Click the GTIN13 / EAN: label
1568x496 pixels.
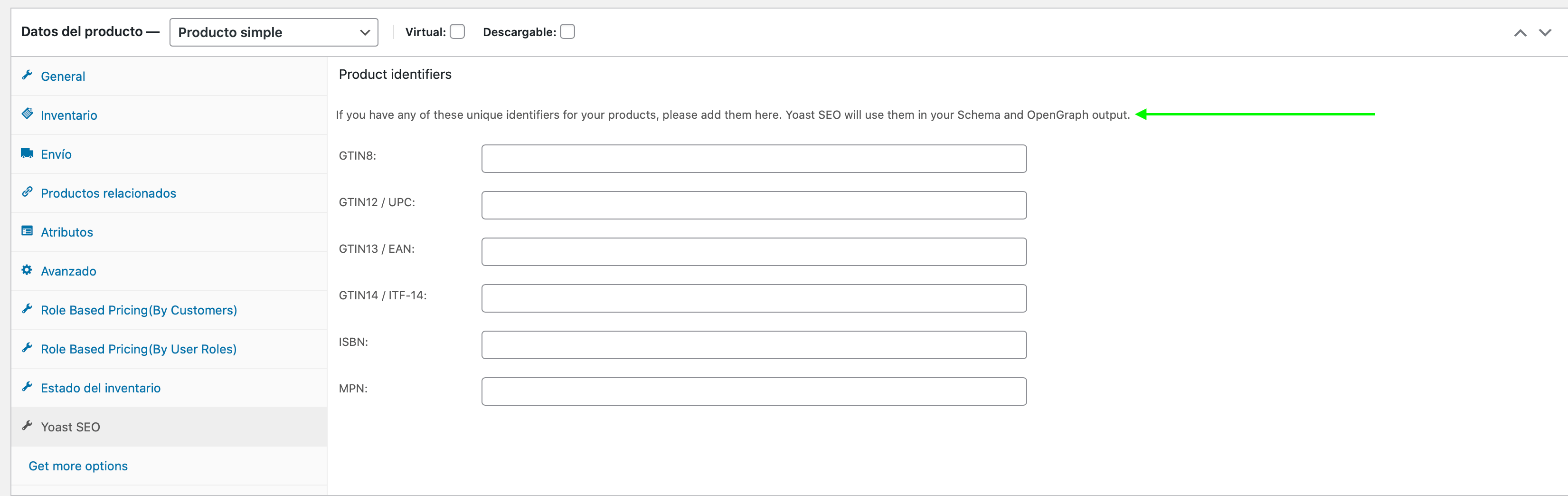tap(377, 249)
